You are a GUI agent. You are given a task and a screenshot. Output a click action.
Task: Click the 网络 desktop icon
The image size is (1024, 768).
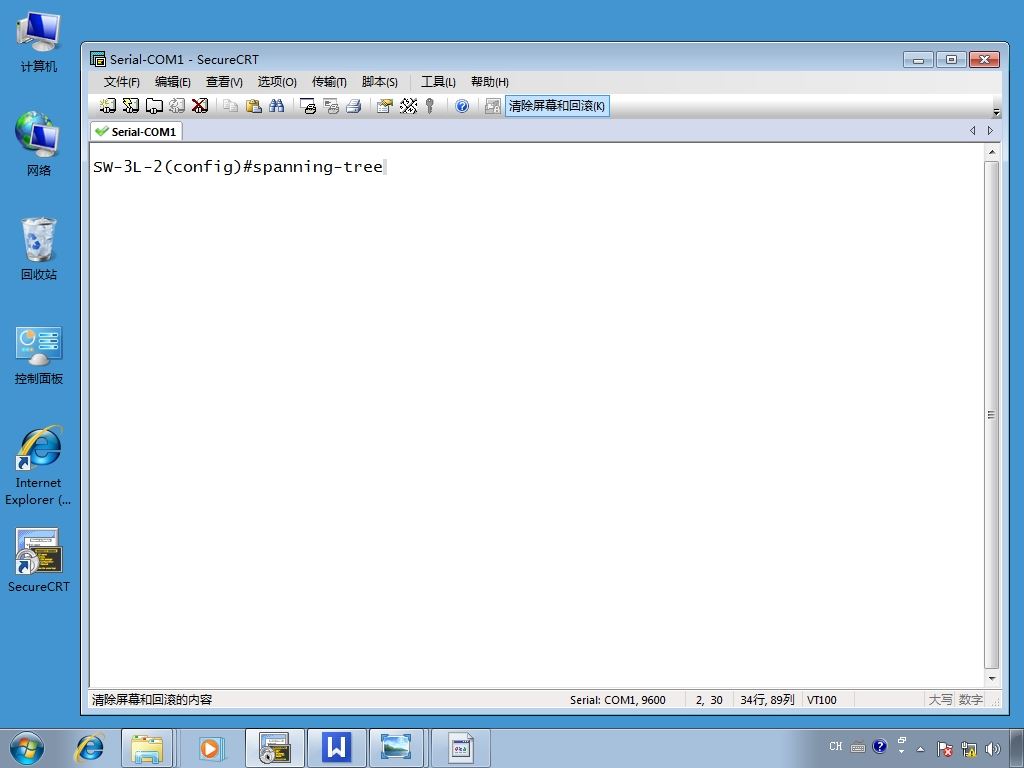(x=39, y=144)
